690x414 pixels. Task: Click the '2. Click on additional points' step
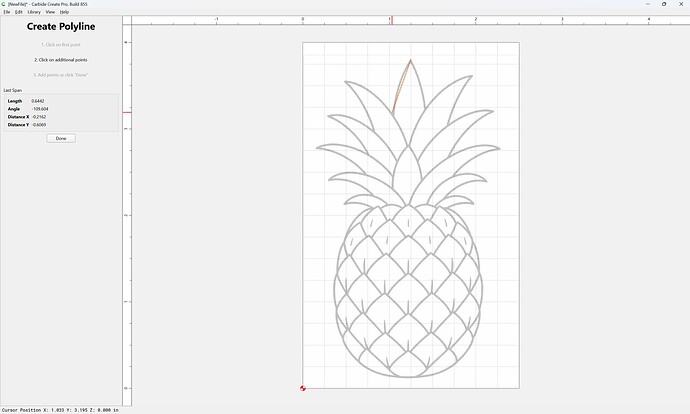[x=61, y=60]
